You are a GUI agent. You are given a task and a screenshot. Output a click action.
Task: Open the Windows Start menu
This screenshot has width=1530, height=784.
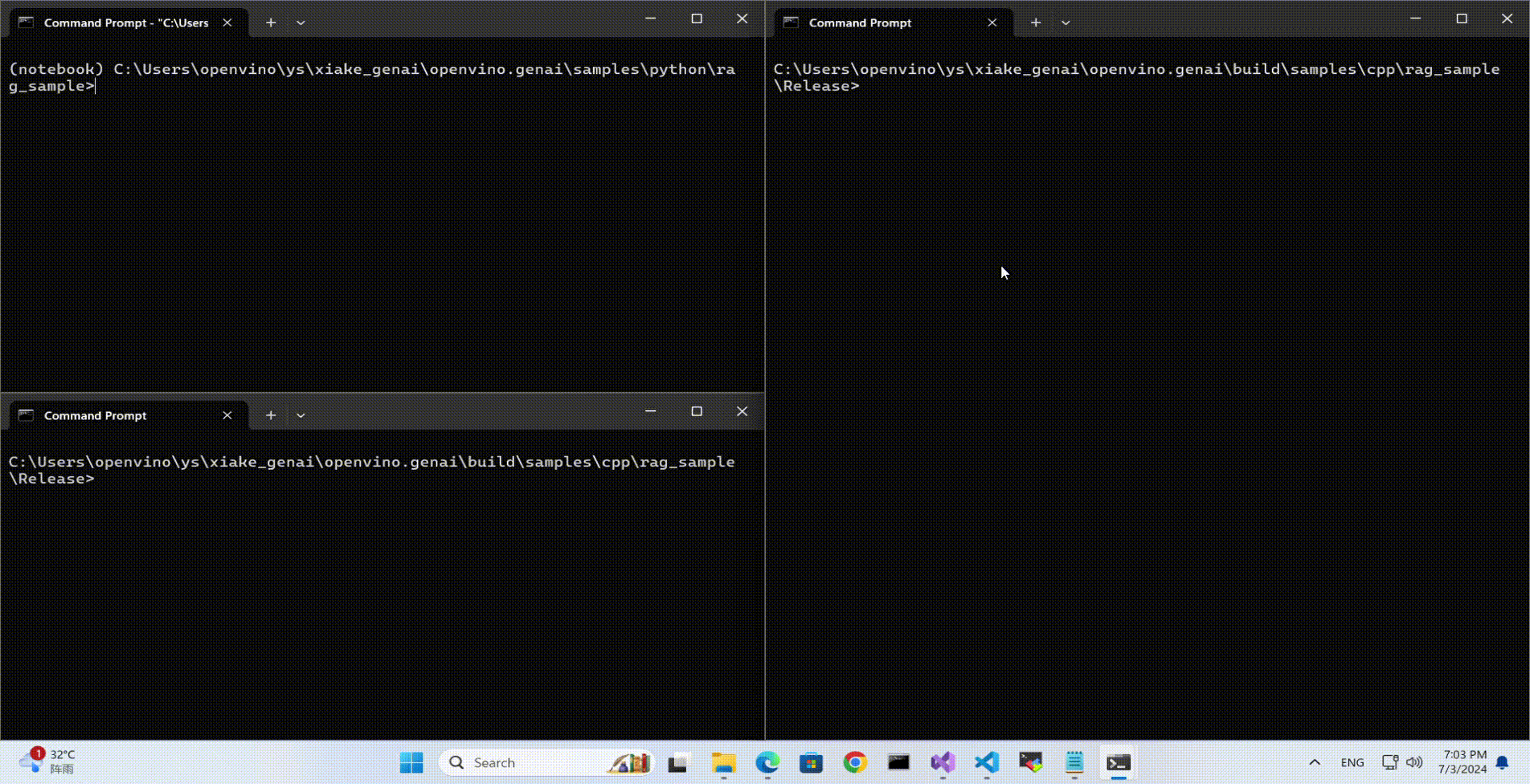411,762
